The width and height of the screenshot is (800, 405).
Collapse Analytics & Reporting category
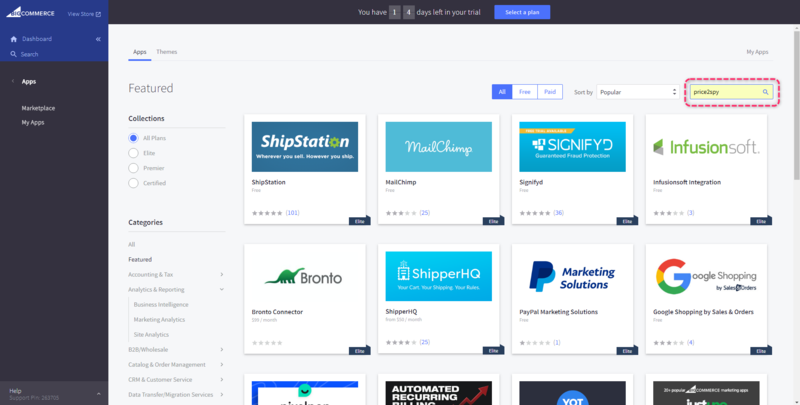pyautogui.click(x=221, y=290)
